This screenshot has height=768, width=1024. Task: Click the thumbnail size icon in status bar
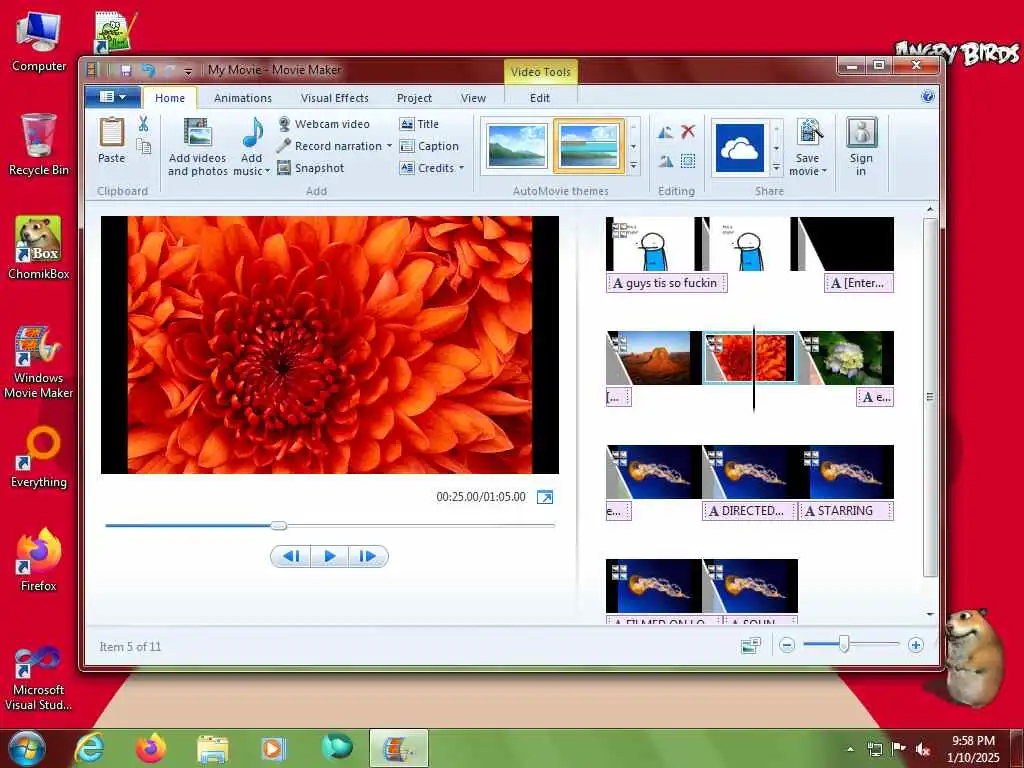751,646
